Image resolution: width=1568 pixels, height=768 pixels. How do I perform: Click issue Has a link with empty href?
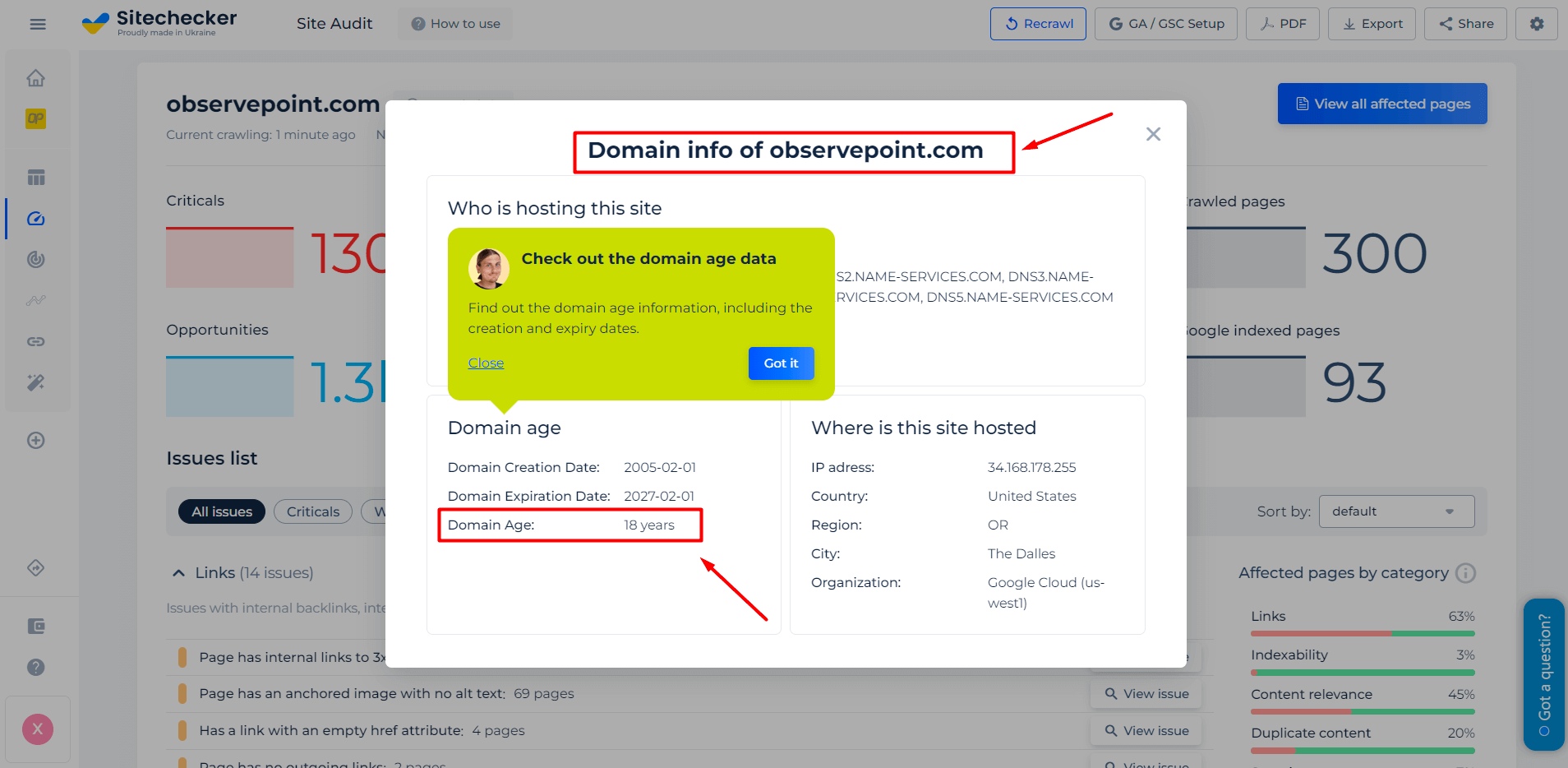click(x=331, y=731)
